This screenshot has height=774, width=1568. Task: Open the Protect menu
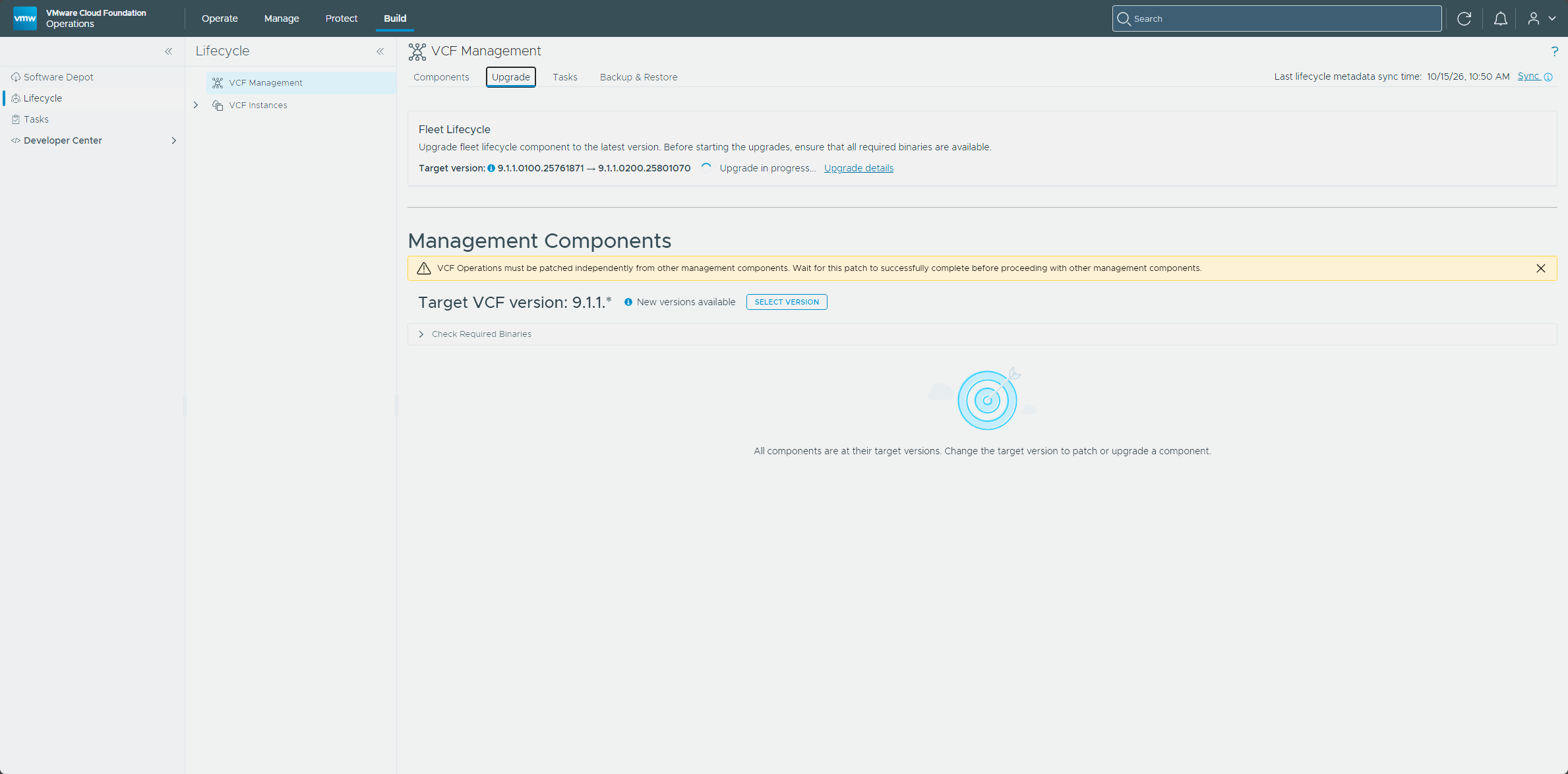342,18
